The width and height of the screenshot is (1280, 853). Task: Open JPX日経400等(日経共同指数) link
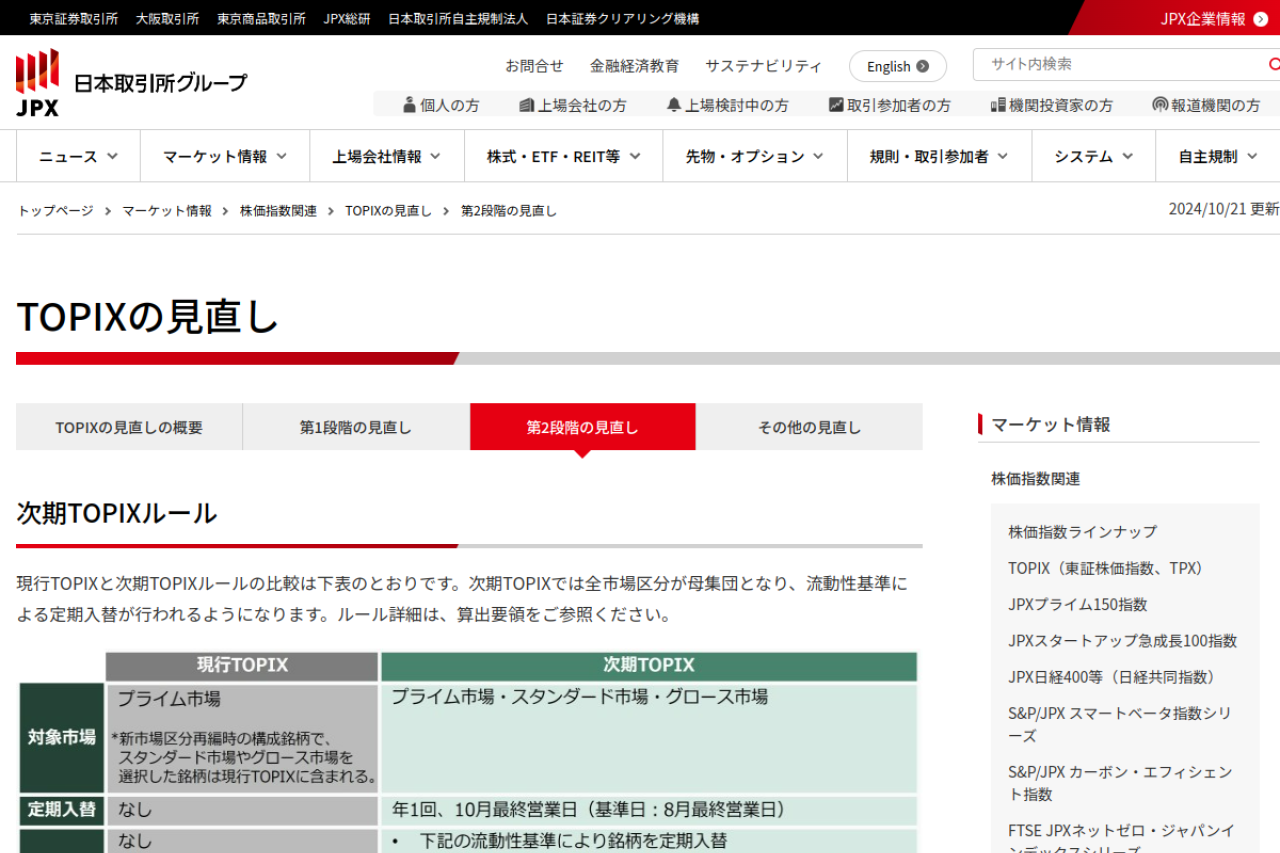1115,677
